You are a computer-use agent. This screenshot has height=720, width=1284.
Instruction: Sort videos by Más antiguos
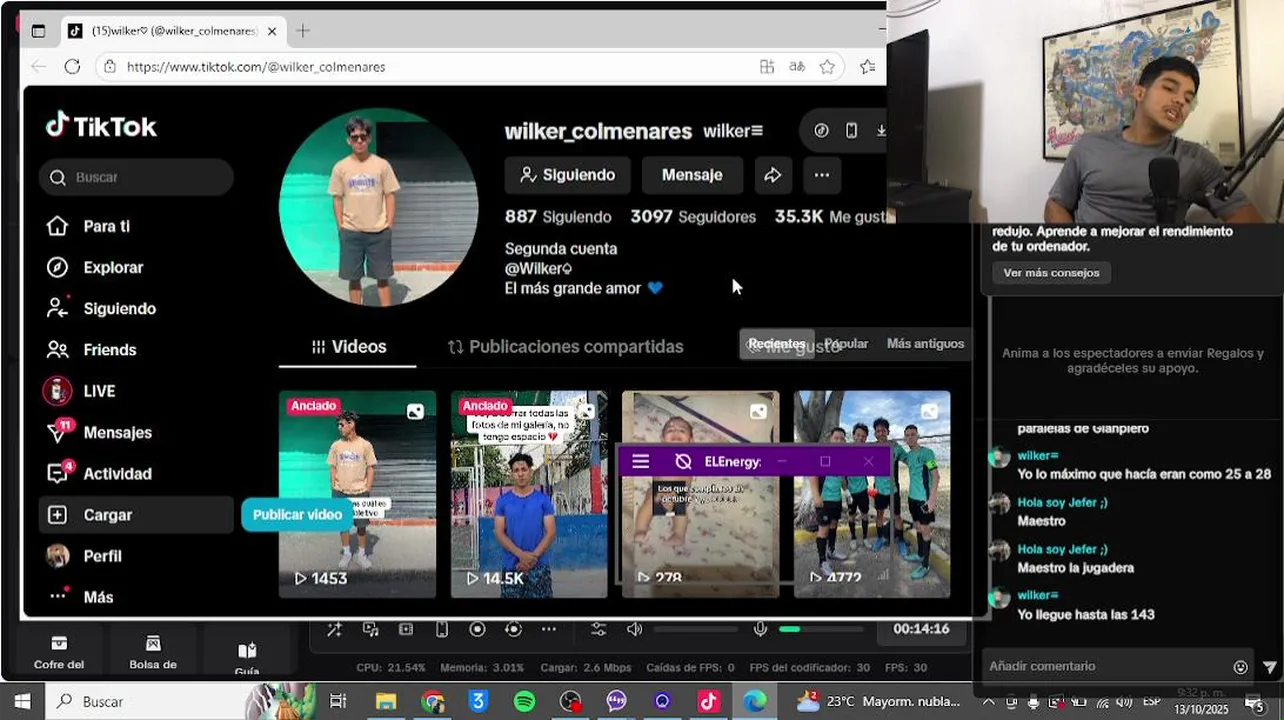click(925, 343)
